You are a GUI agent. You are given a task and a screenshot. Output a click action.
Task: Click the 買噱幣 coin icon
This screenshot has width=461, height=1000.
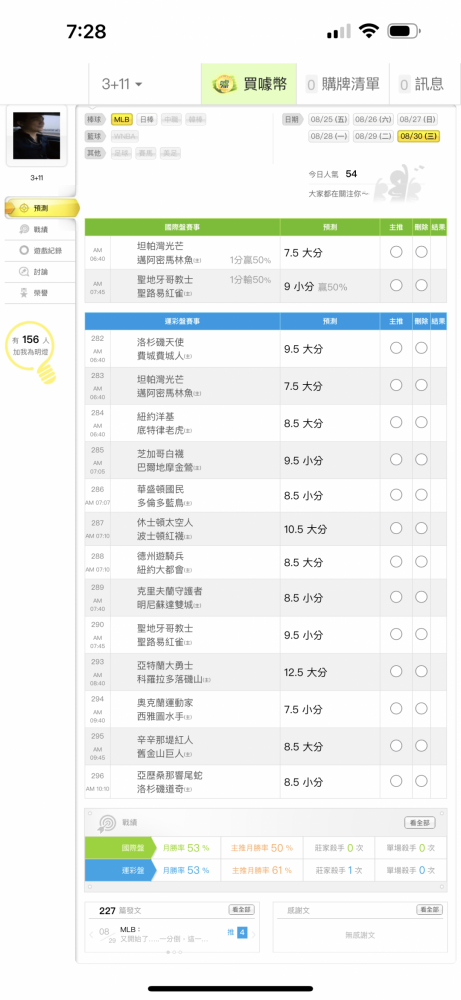tap(224, 84)
